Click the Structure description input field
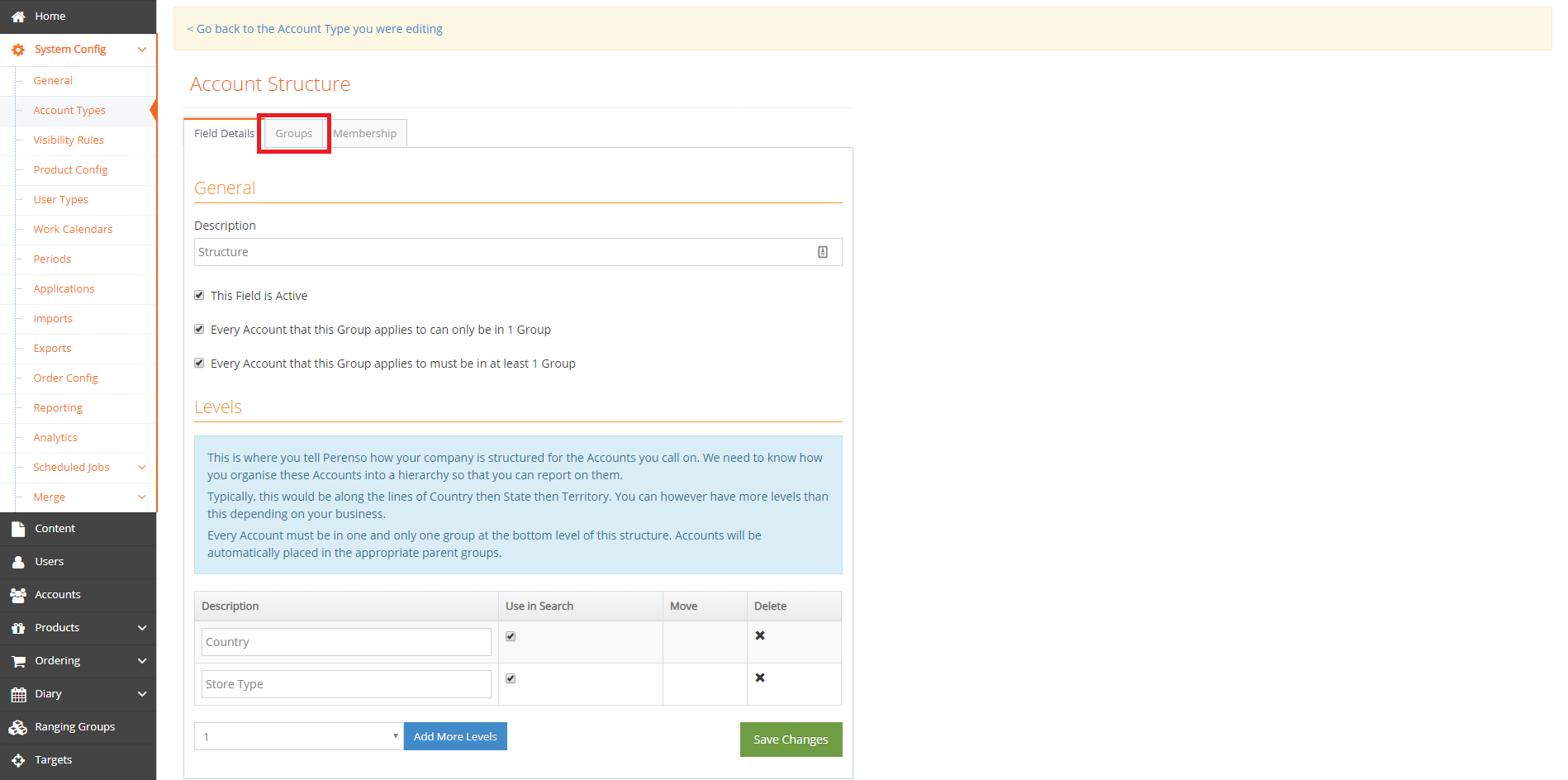This screenshot has width=1568, height=780. [x=518, y=252]
